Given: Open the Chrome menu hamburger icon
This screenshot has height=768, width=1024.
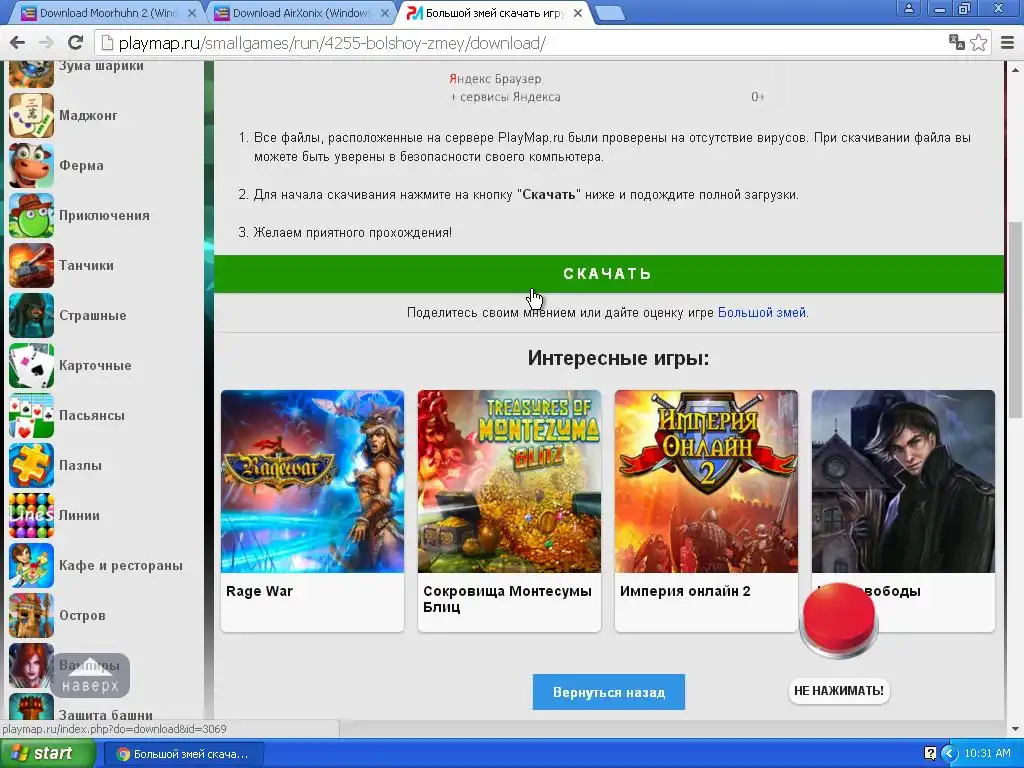Looking at the screenshot, I should pyautogui.click(x=1008, y=43).
